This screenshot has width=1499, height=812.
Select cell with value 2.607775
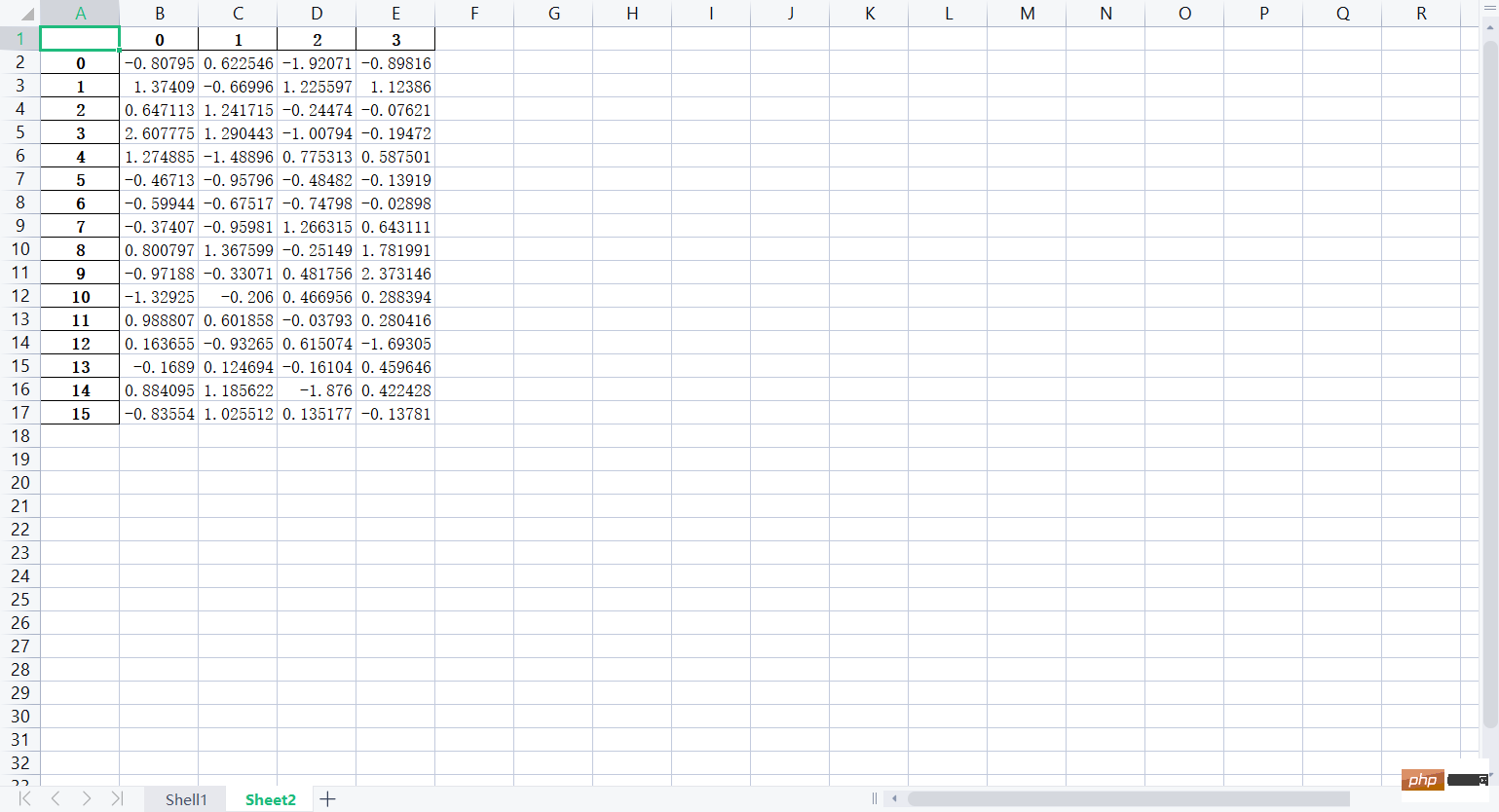[x=160, y=133]
